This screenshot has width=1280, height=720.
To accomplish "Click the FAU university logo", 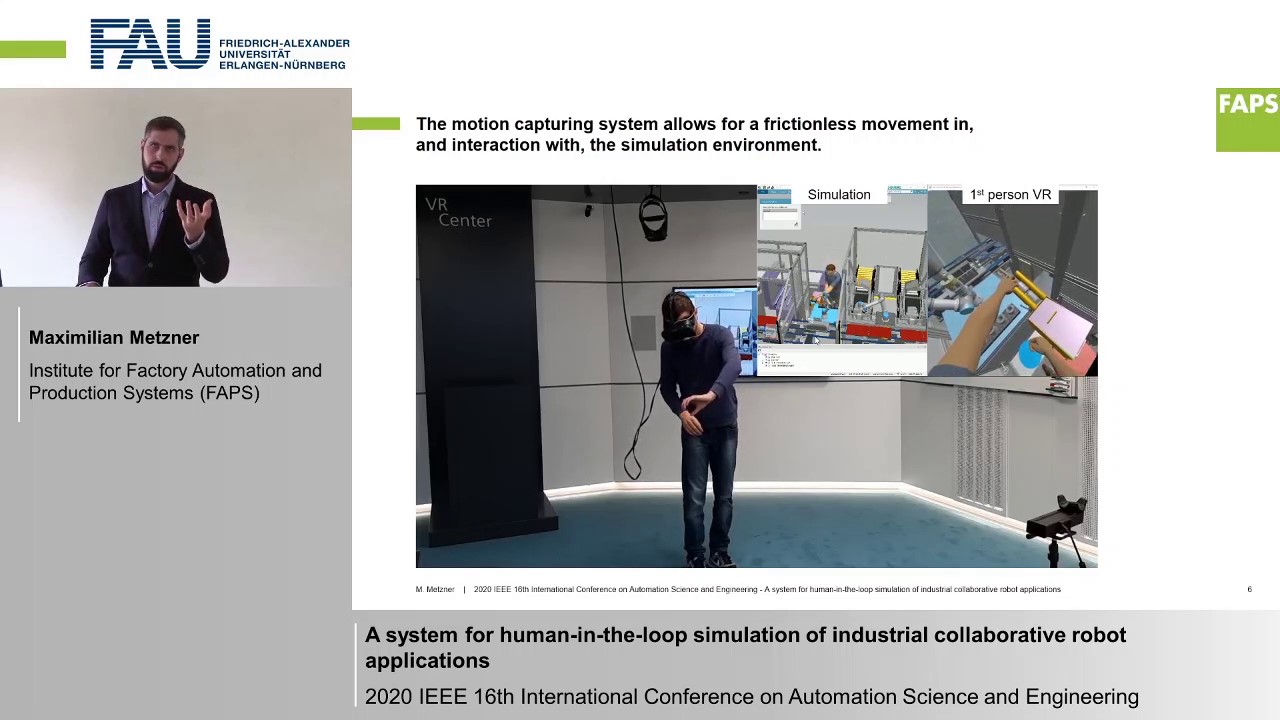I will pos(219,45).
